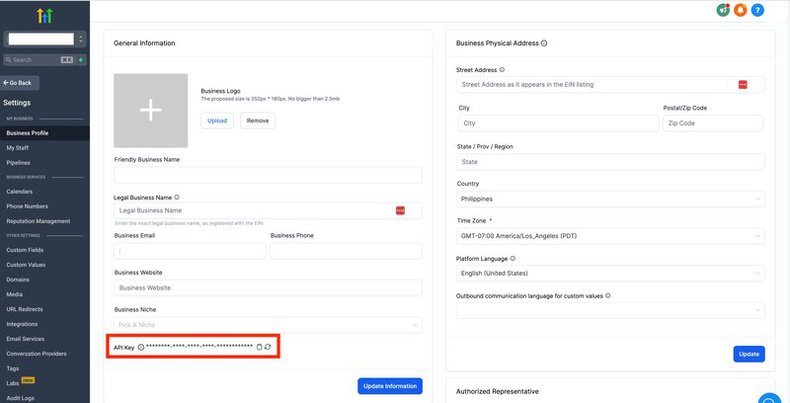Open the Country dropdown showing Philippines

pos(610,199)
